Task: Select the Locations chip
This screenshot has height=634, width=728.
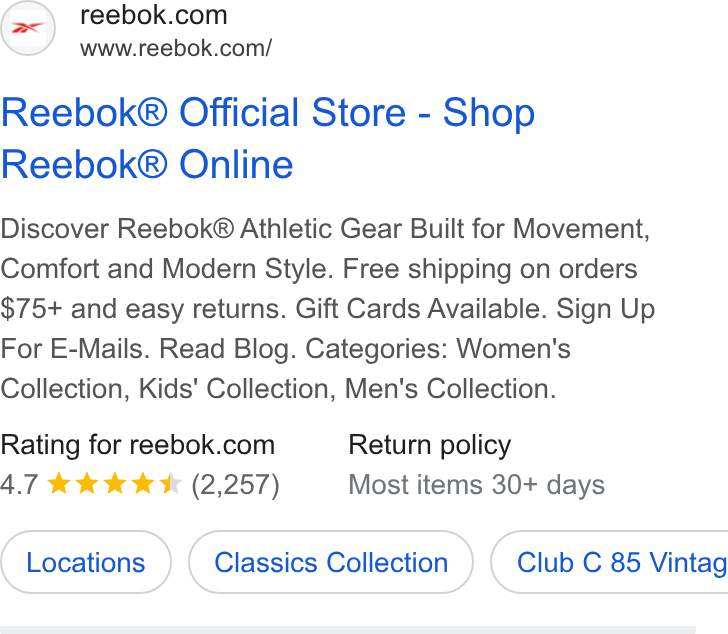Action: coord(86,562)
